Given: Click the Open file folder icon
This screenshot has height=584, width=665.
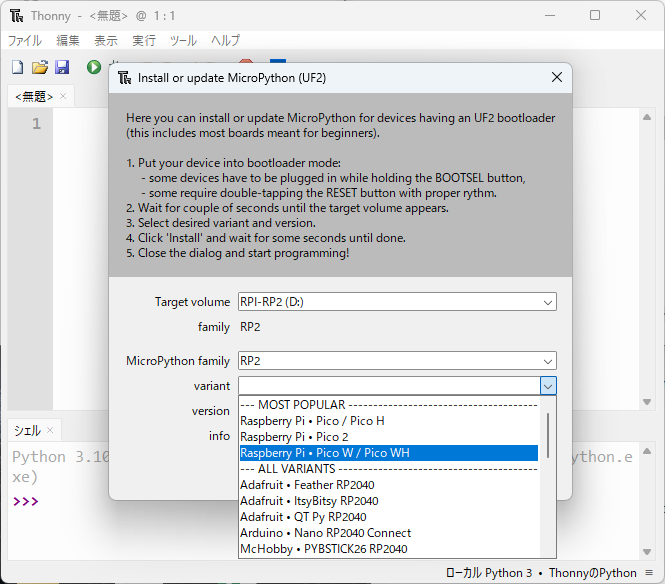Looking at the screenshot, I should point(40,67).
